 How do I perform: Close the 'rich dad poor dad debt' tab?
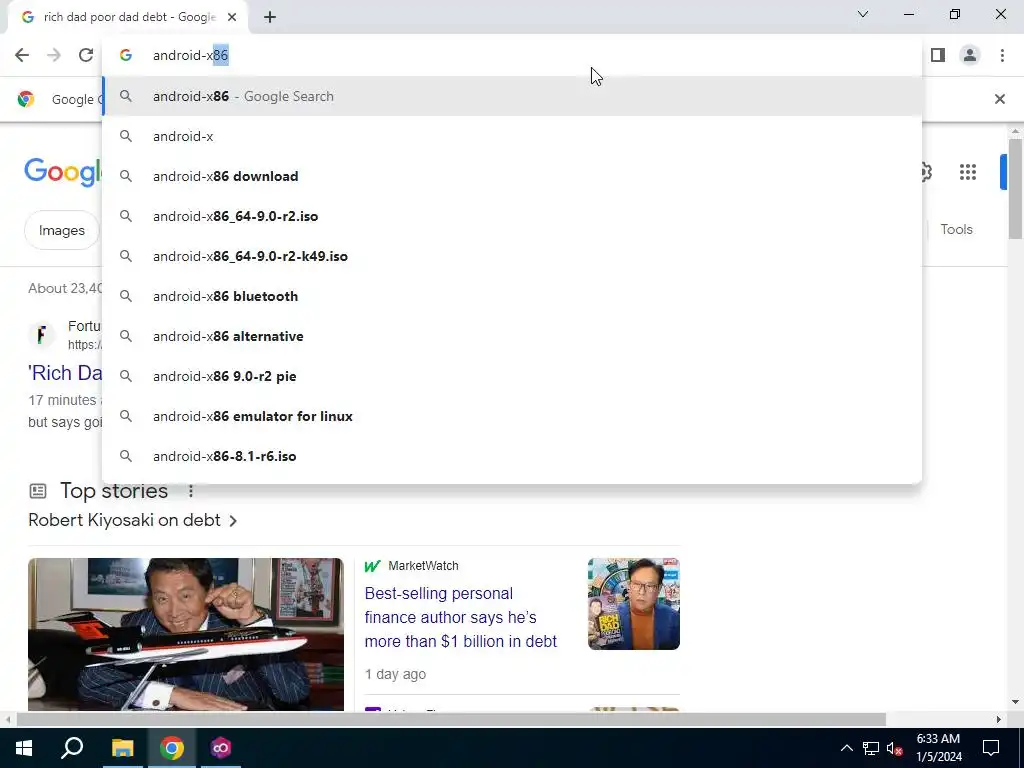pyautogui.click(x=232, y=18)
